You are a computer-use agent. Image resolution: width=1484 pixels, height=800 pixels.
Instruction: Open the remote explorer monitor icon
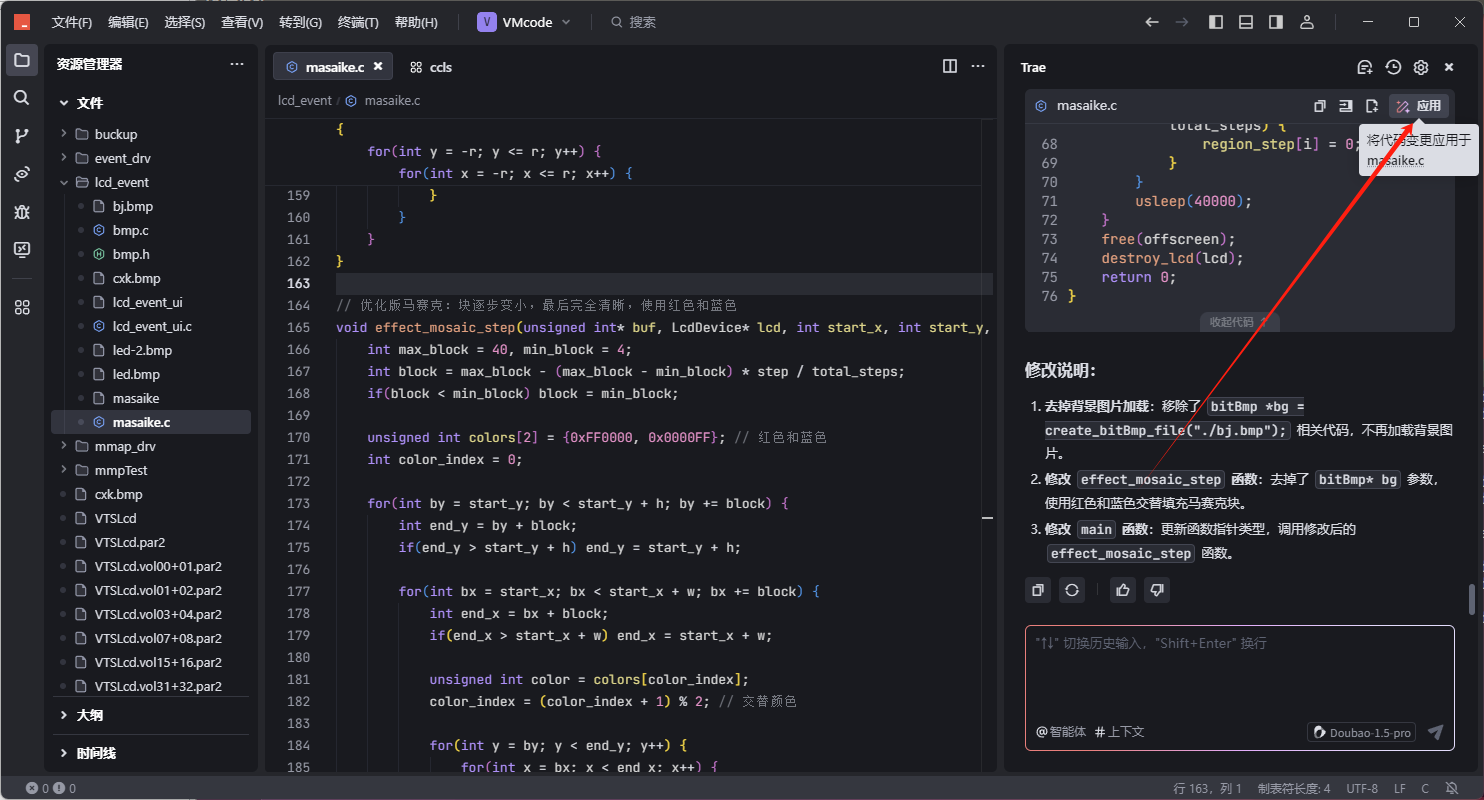[22, 250]
